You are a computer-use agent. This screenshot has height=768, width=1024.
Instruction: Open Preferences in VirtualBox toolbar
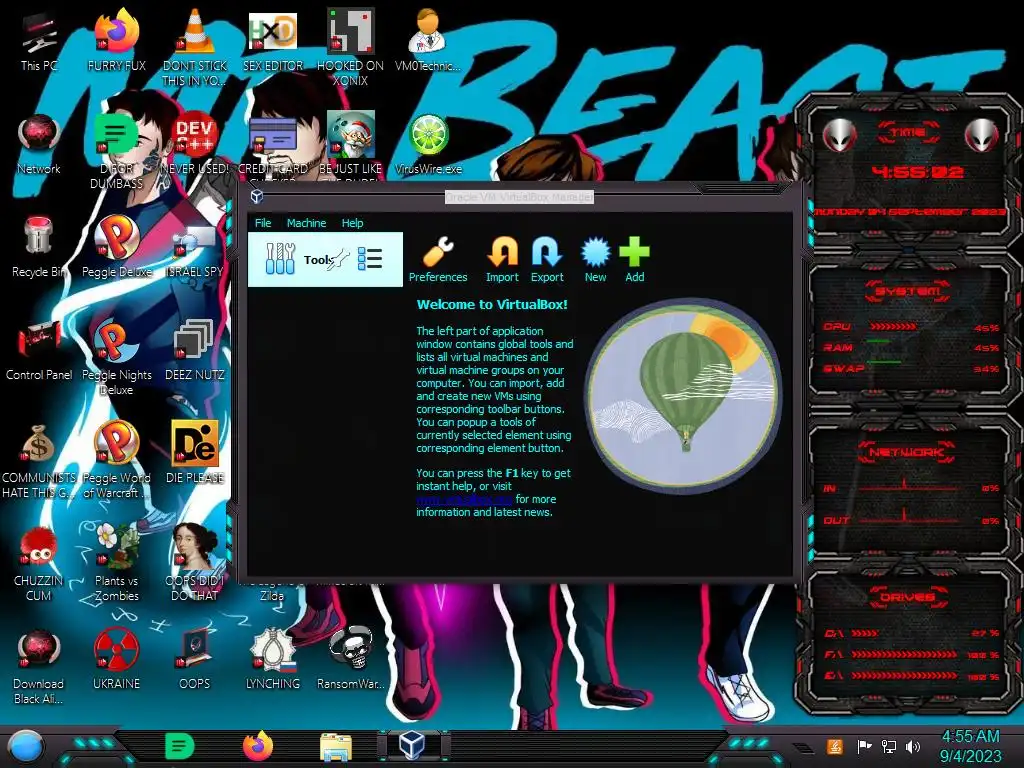(x=438, y=259)
